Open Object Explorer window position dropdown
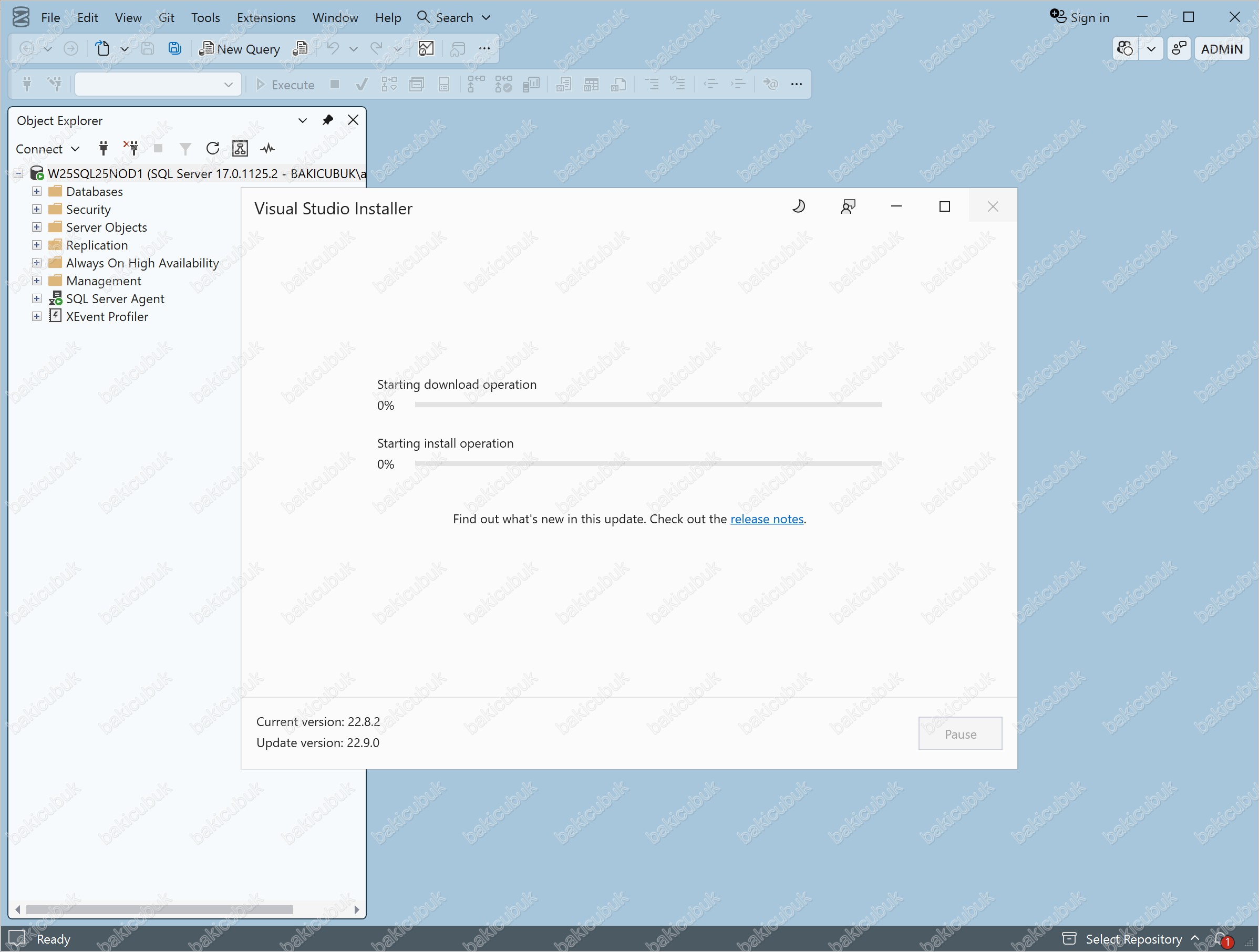Viewport: 1259px width, 952px height. [x=302, y=120]
